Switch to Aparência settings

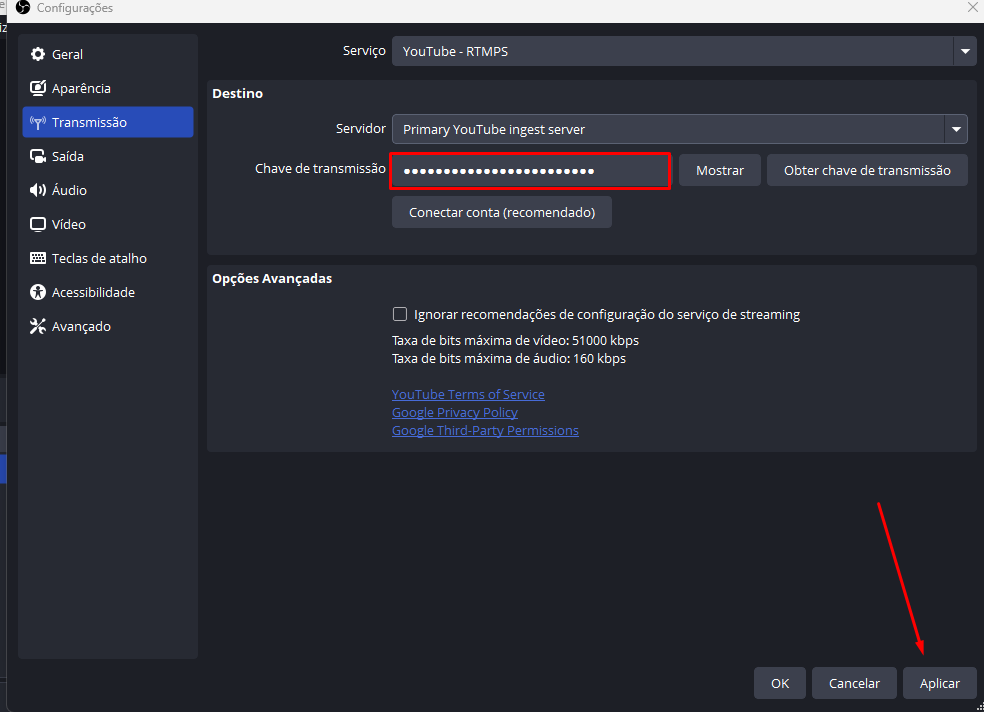click(x=108, y=88)
